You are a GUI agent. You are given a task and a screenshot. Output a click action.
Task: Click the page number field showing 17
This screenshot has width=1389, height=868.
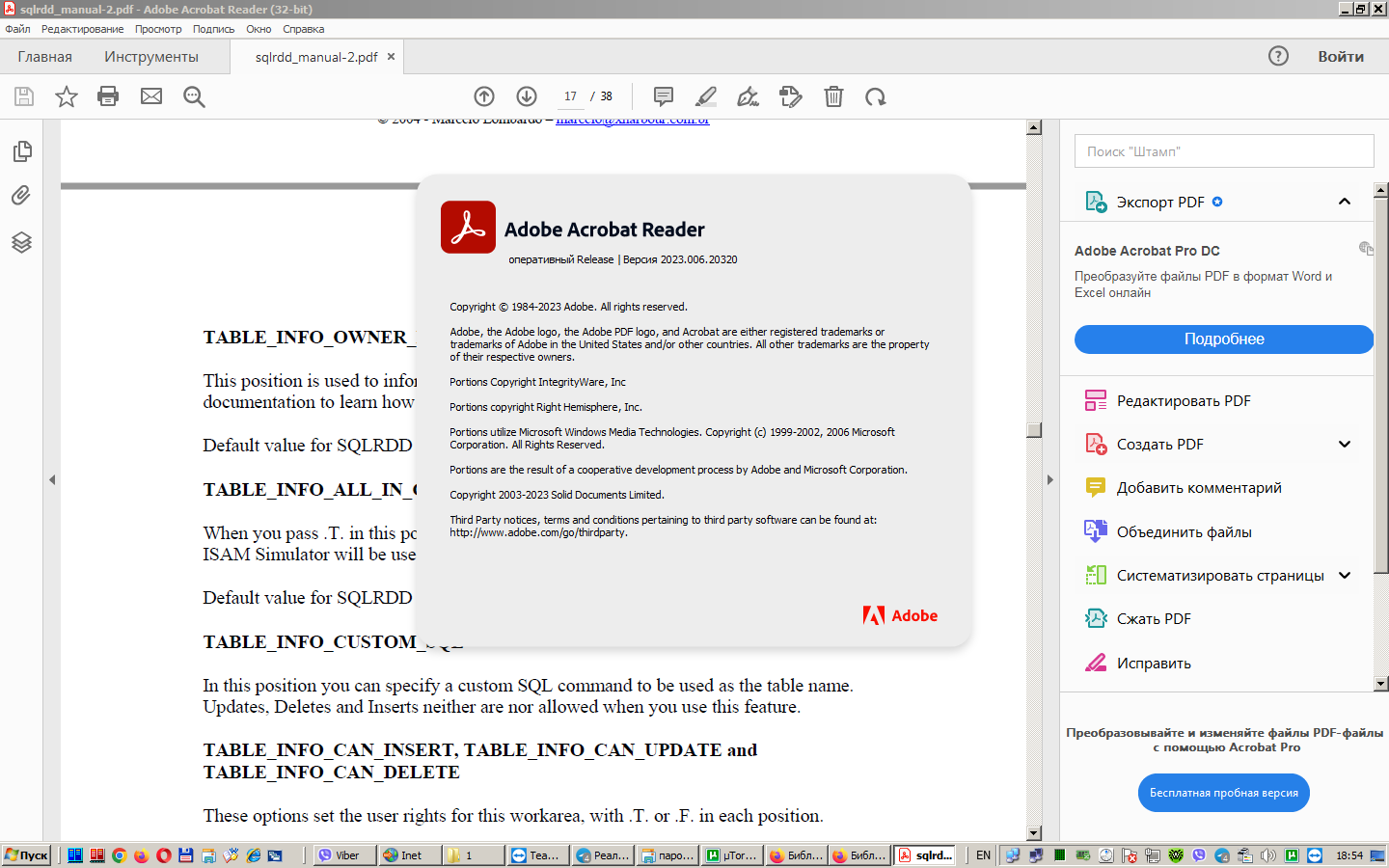tap(570, 96)
